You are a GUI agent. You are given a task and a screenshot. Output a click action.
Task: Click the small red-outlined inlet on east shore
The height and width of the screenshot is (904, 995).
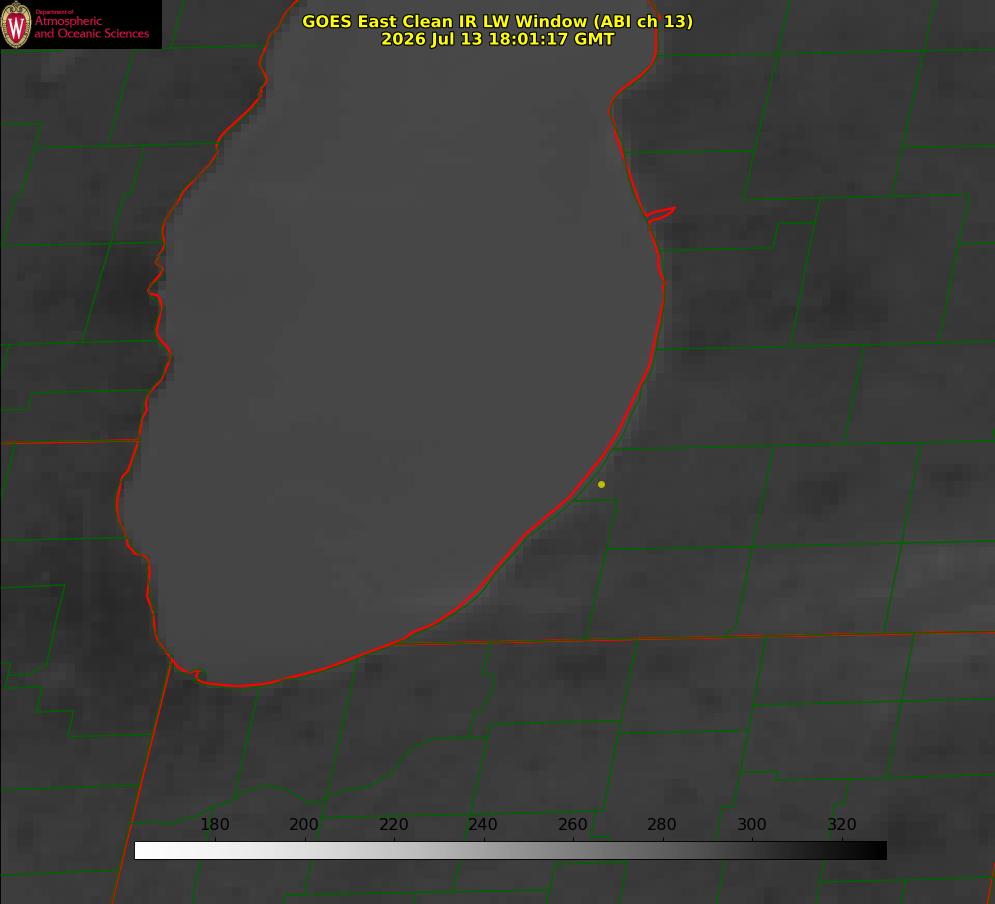point(661,214)
